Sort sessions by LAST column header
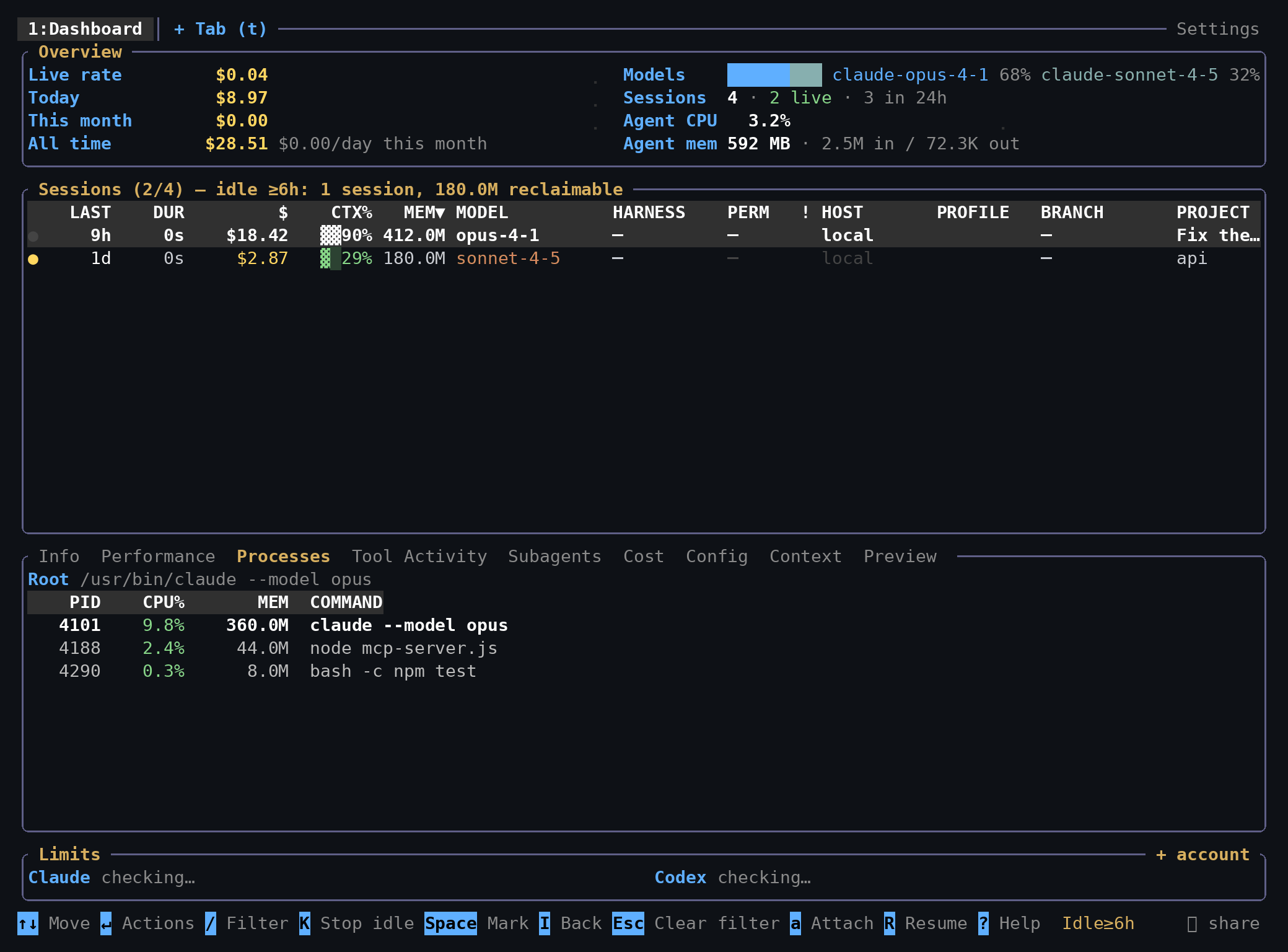The height and width of the screenshot is (952, 1288). pos(90,213)
